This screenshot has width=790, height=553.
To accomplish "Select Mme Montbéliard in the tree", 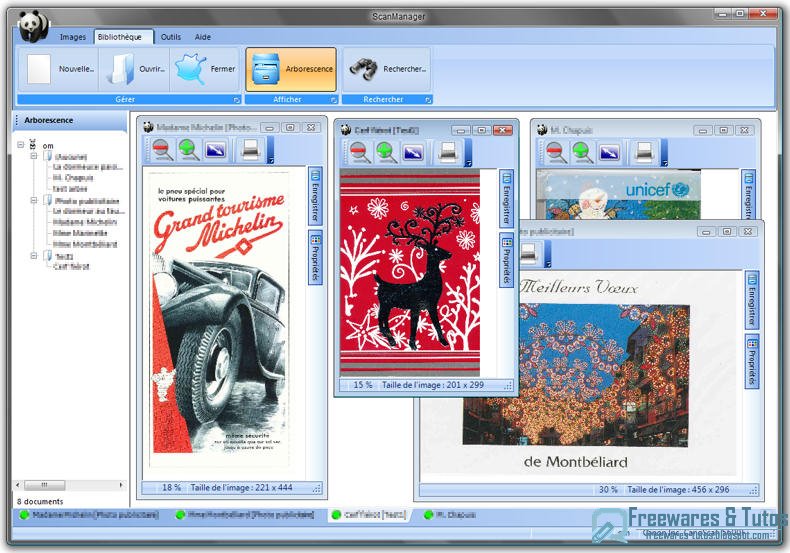I will pos(85,245).
